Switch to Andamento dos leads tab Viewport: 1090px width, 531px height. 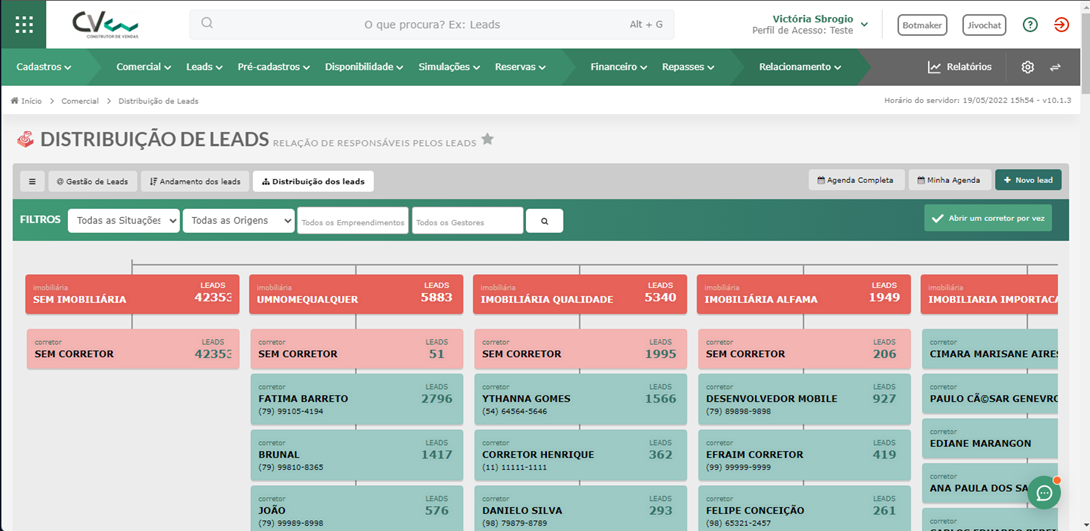[195, 181]
